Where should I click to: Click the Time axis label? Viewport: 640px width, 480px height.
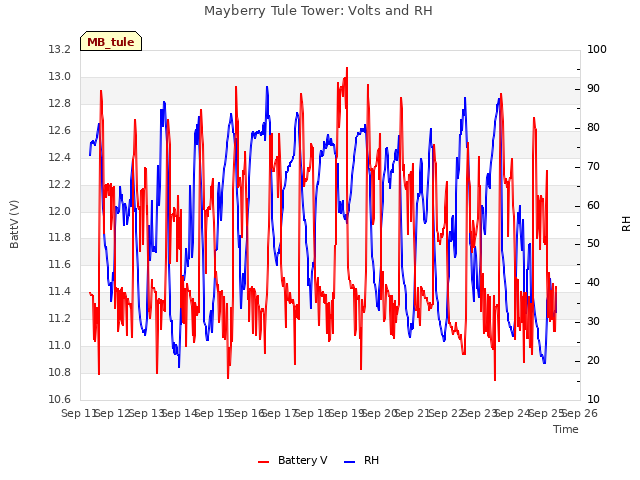566,429
